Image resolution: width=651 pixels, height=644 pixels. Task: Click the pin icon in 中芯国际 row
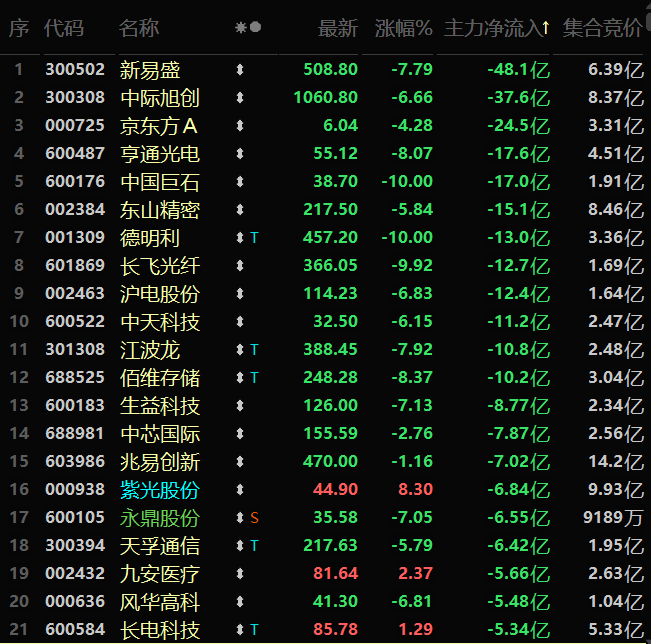coord(240,433)
